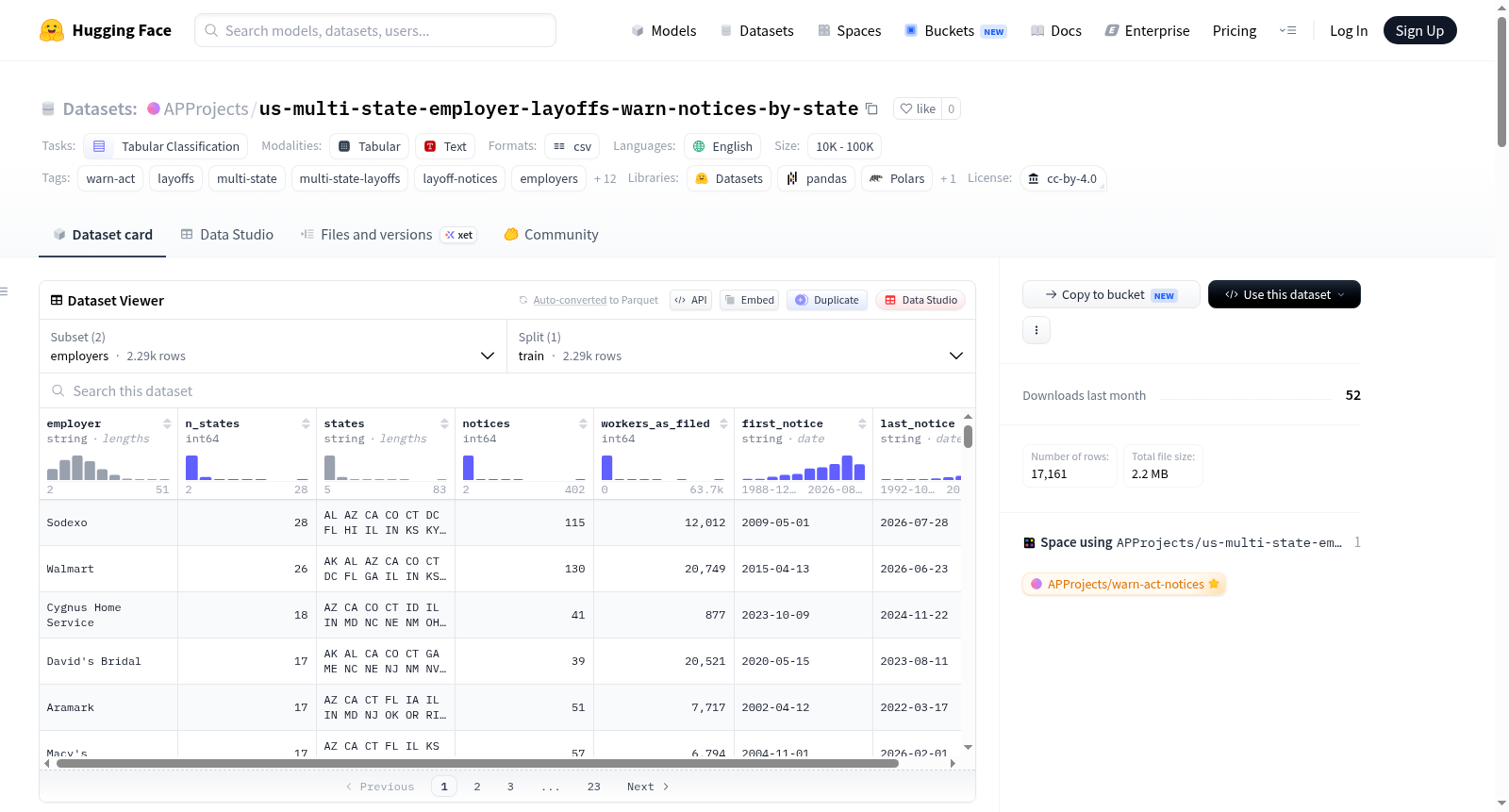Screen dimensions: 1509x812
Task: Click the APProjects avatar icon
Action: [x=154, y=109]
